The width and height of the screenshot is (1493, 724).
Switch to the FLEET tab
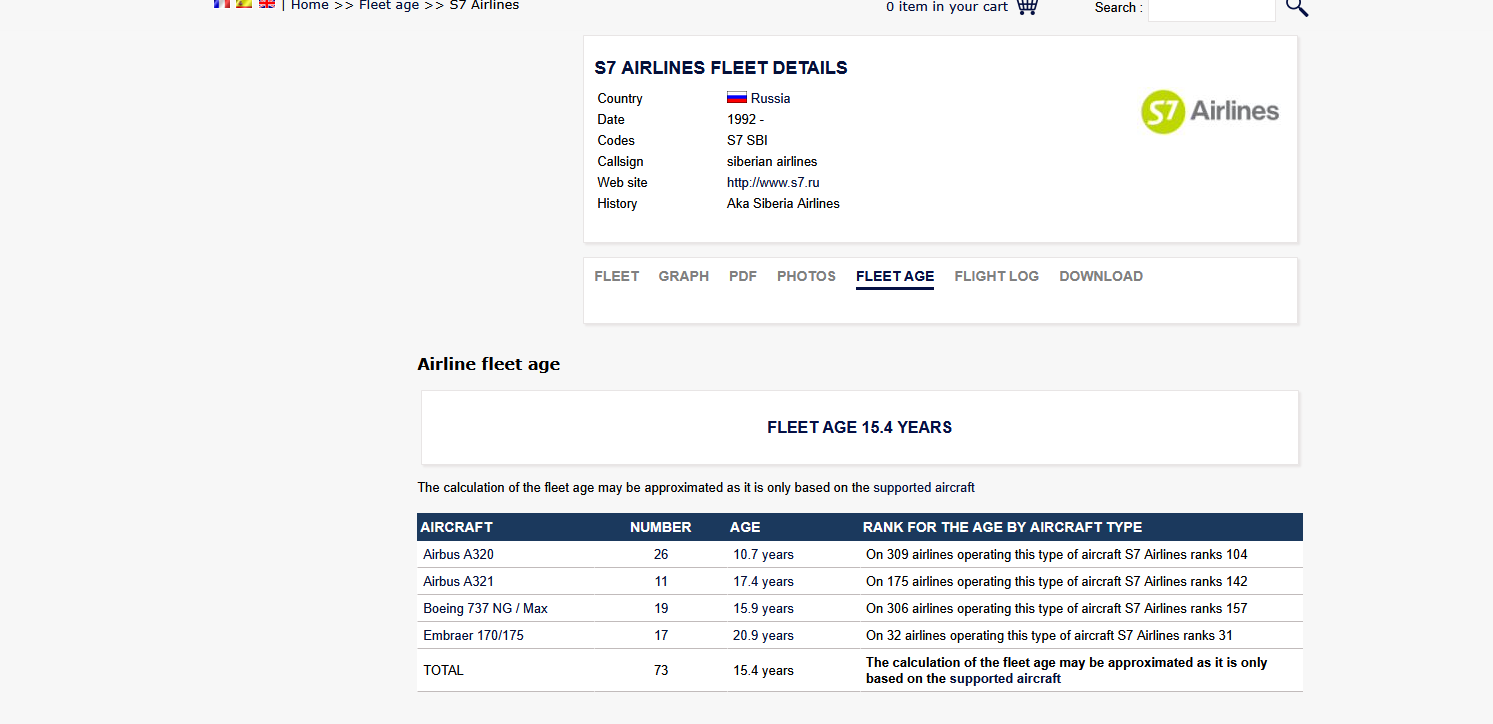[x=617, y=276]
